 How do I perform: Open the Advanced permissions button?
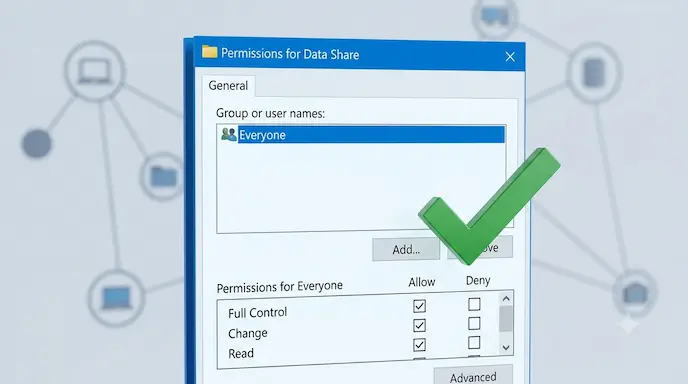click(473, 376)
